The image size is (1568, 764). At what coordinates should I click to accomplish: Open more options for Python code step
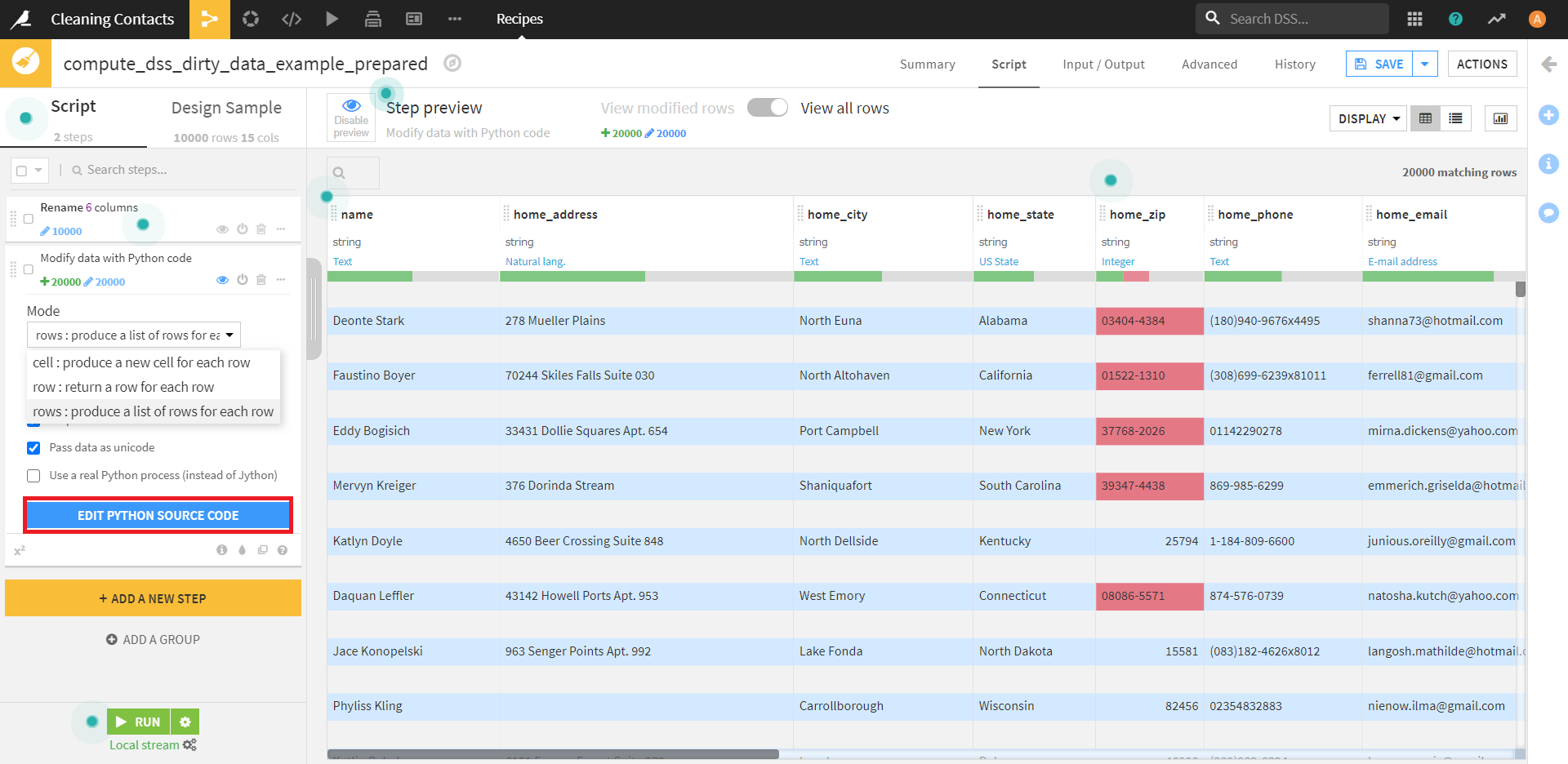281,280
